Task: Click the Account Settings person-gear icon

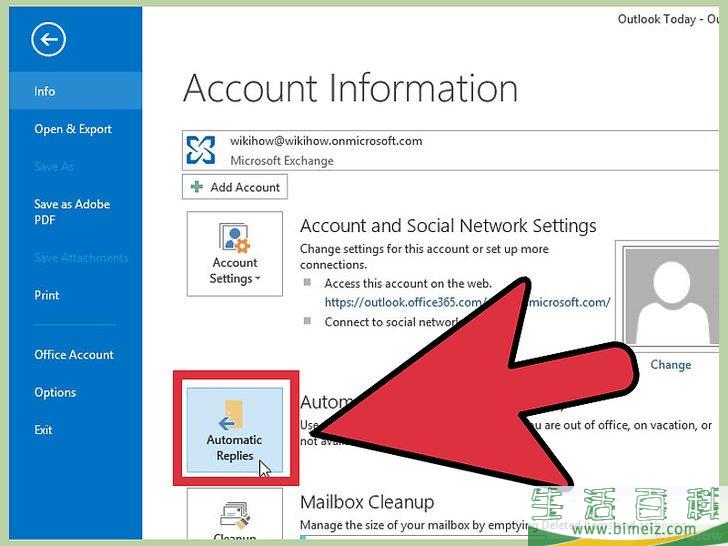Action: click(234, 238)
